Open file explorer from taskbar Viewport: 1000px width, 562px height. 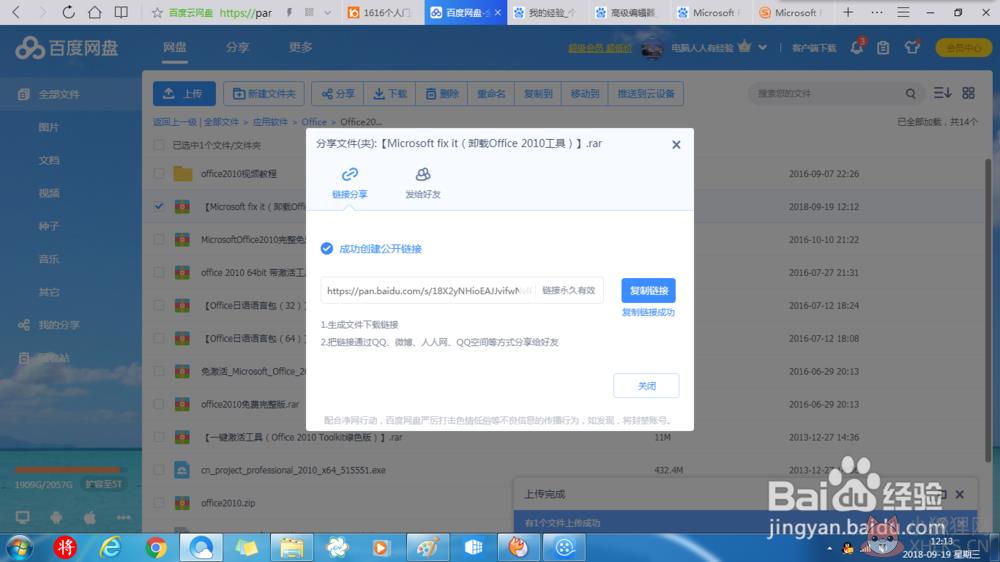point(292,547)
